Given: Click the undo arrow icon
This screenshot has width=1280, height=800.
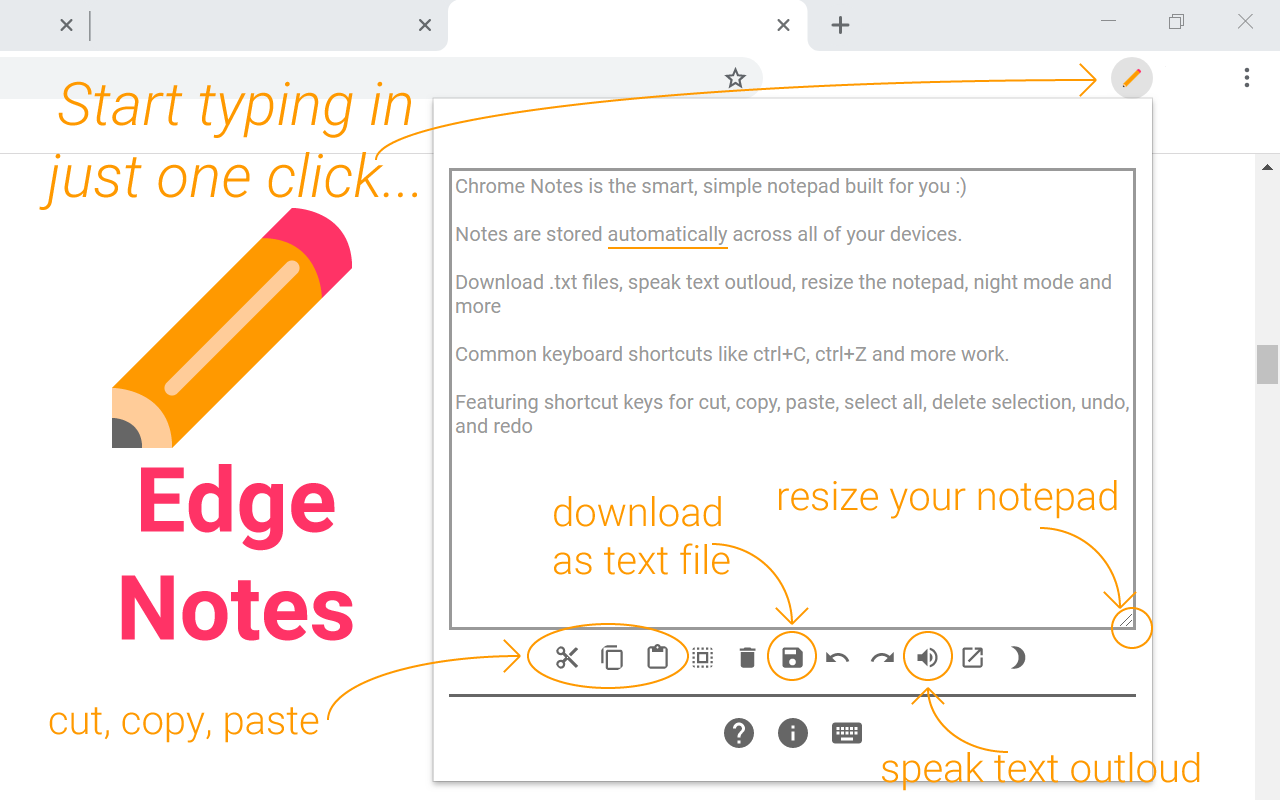Looking at the screenshot, I should (837, 658).
